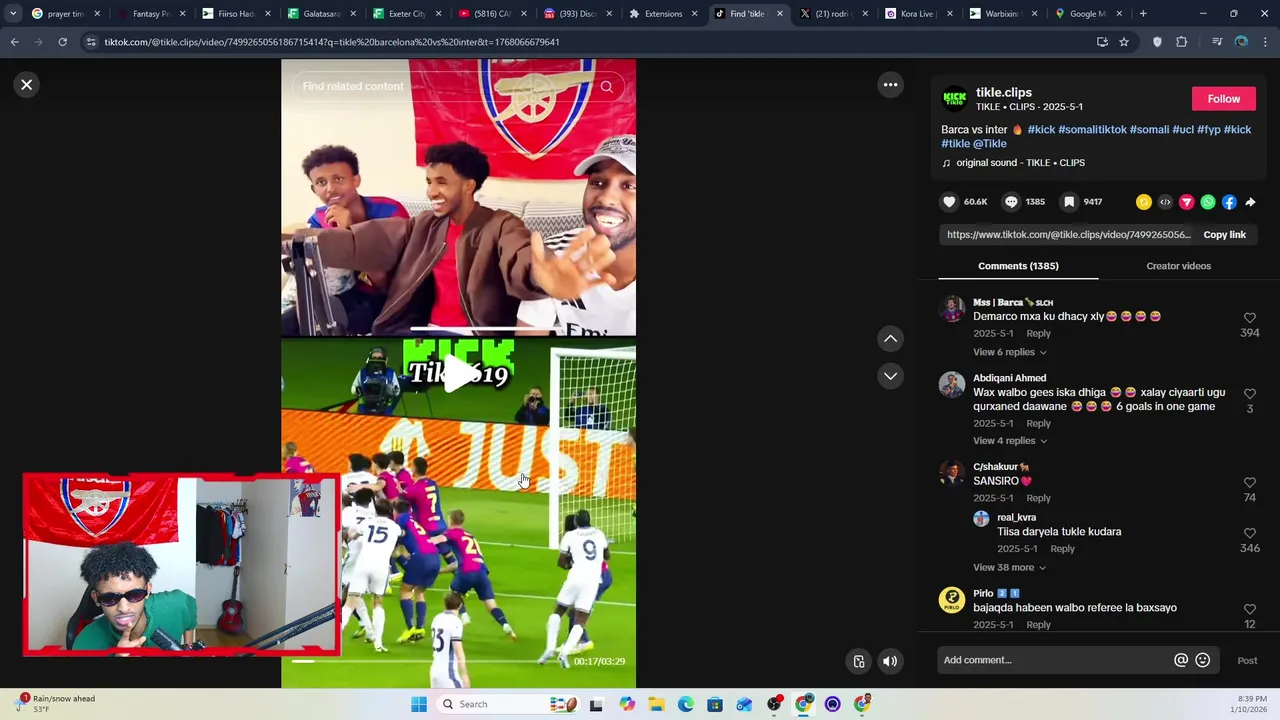Open the #ucl hashtag link

point(1183,130)
